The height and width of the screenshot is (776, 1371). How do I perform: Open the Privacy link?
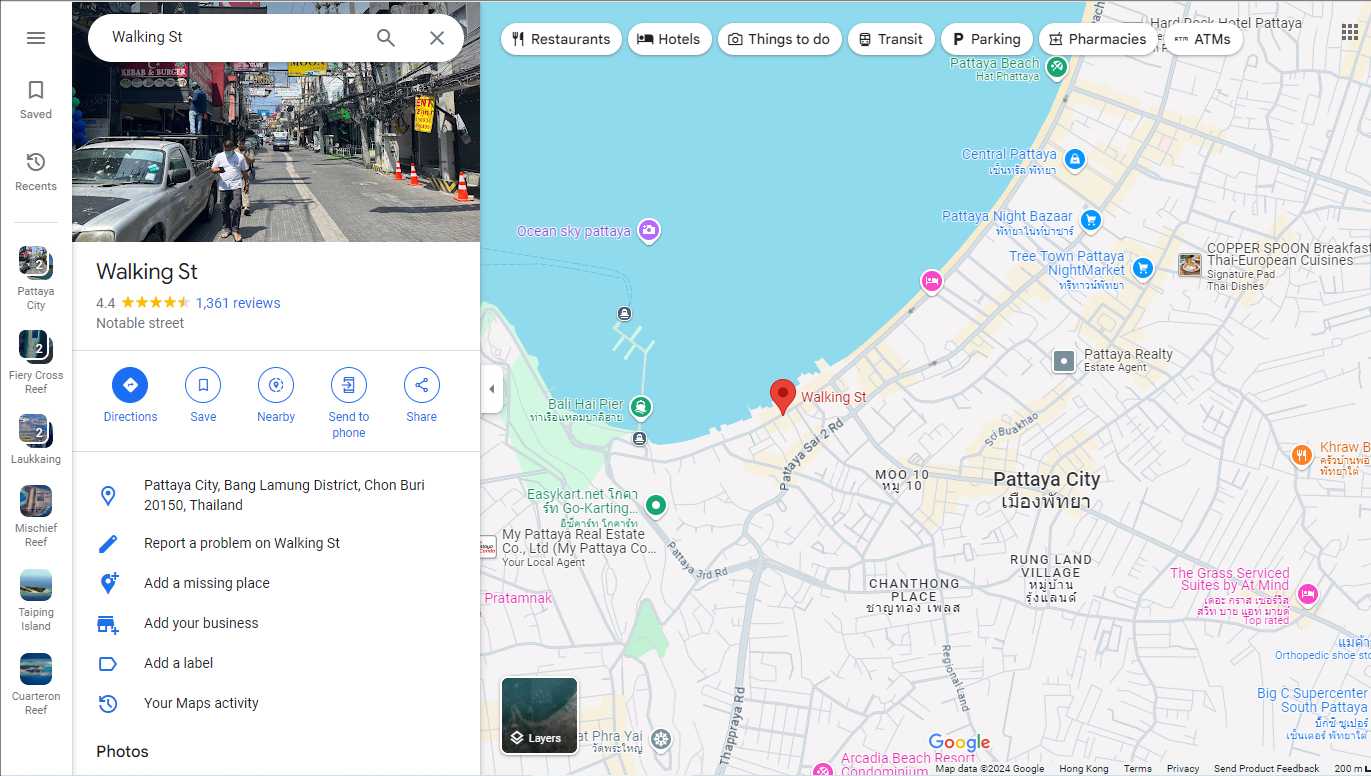pyautogui.click(x=1183, y=769)
